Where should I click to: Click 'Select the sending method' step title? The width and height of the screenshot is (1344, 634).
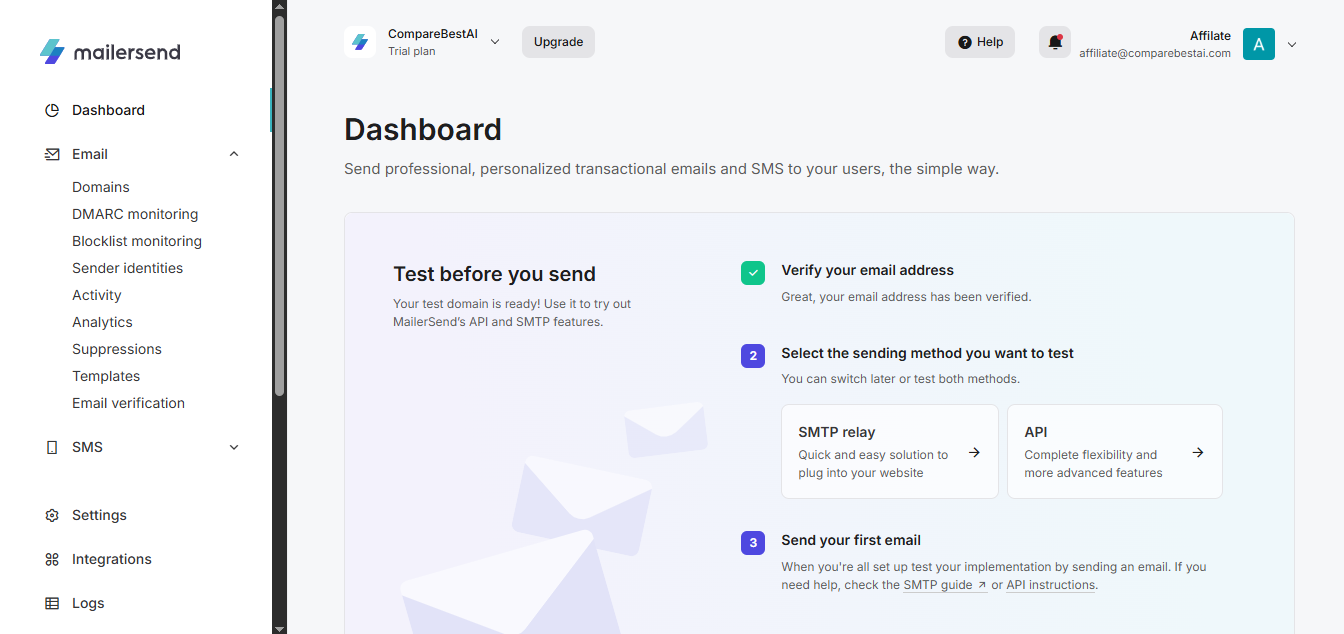click(927, 353)
